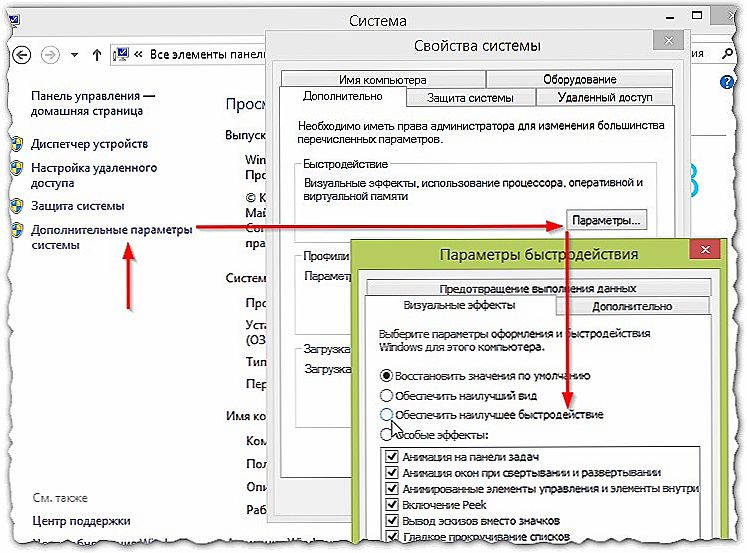Viewport: 747px width, 553px height.
Task: Select Особые эффекты radio button
Action: [x=385, y=435]
